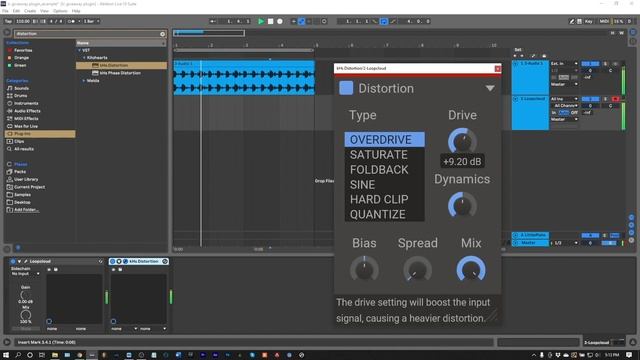Open Current Project place
Screen dimensions: 640x360
tap(29, 187)
